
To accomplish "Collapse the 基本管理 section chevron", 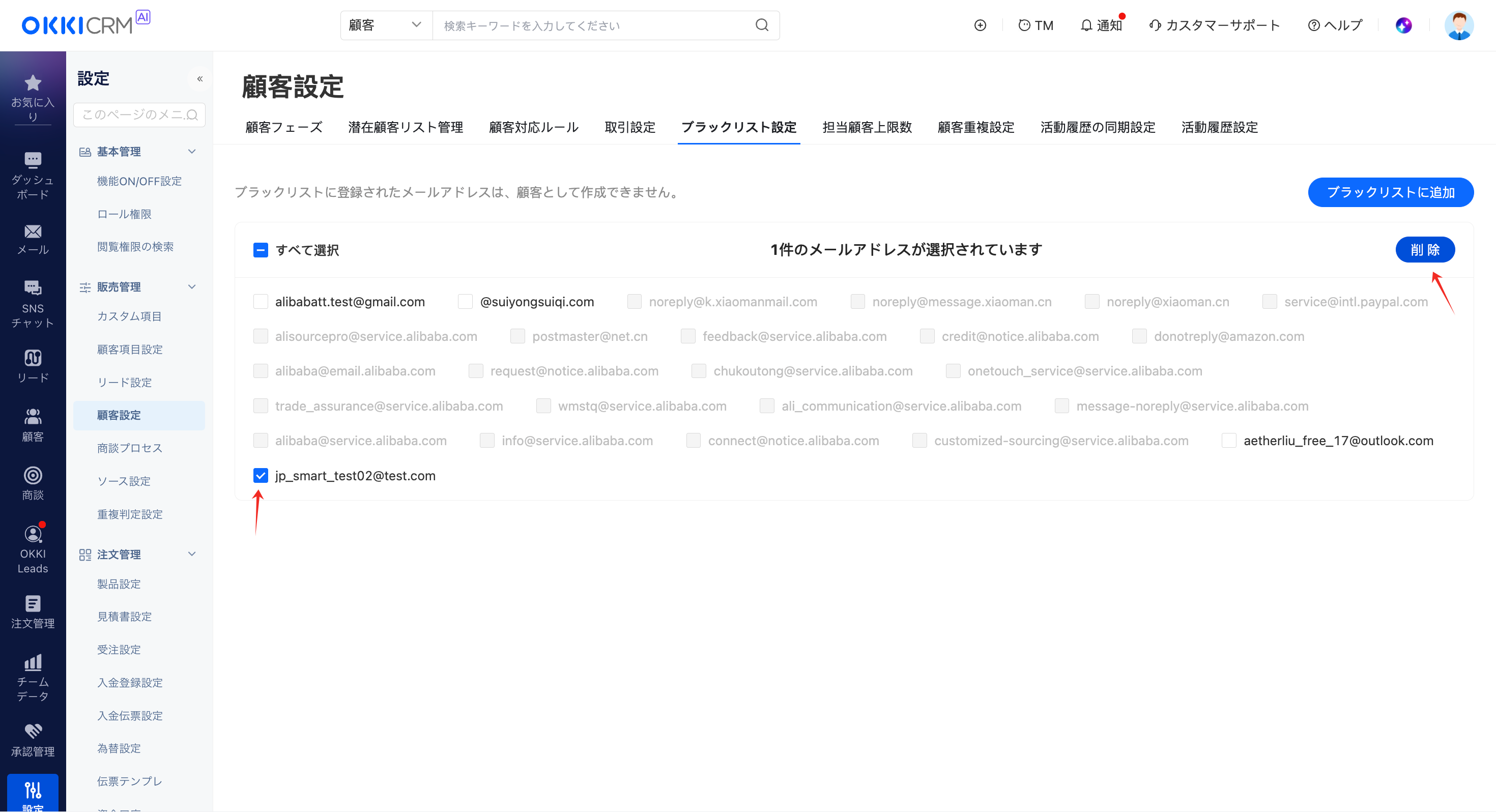I will pyautogui.click(x=192, y=152).
